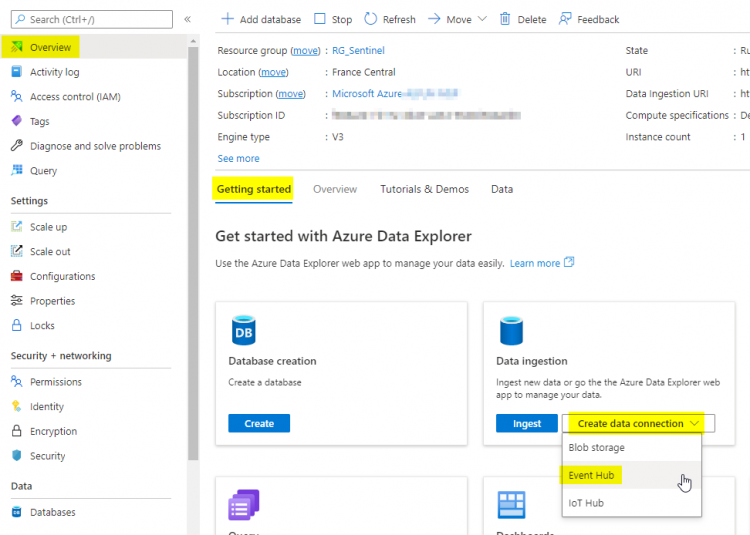Click the Security shield icon
This screenshot has height=535, width=750.
pyautogui.click(x=17, y=455)
